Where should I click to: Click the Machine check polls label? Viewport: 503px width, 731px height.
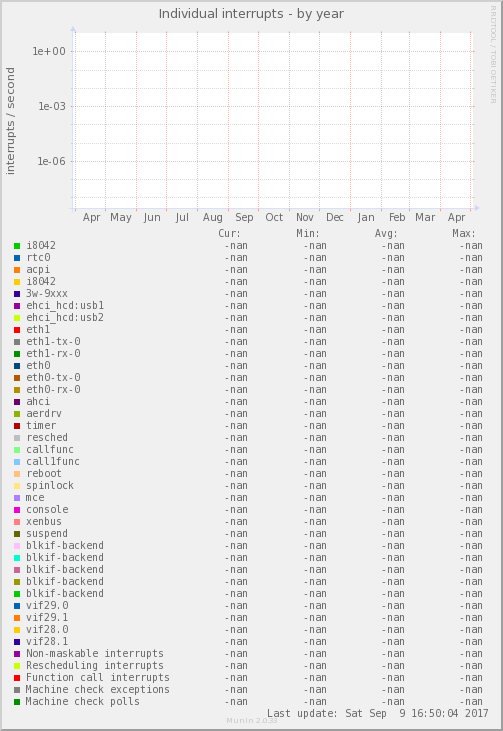tap(83, 701)
